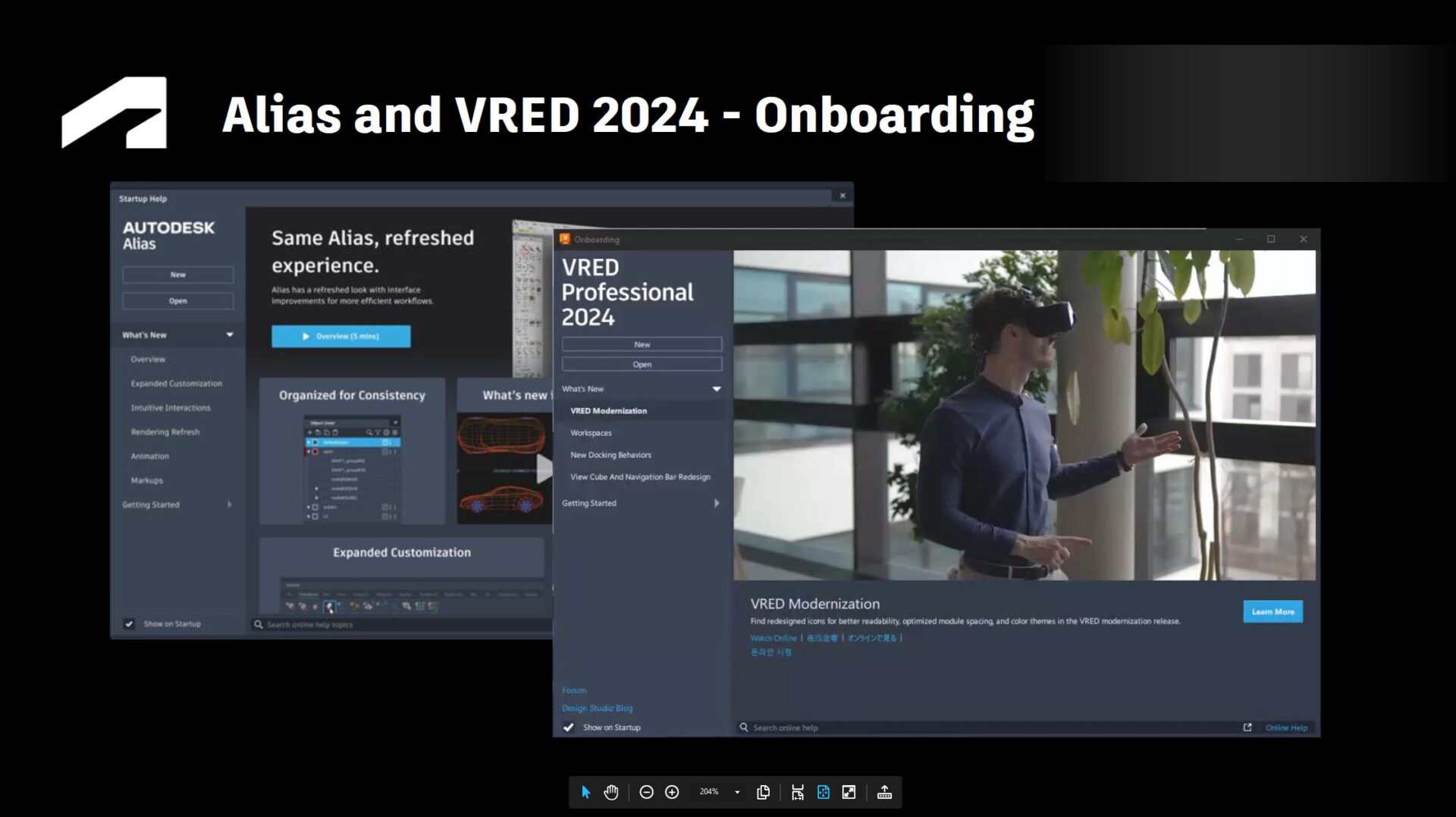Zoom out using the minus icon
Viewport: 1456px width, 817px height.
click(x=646, y=792)
